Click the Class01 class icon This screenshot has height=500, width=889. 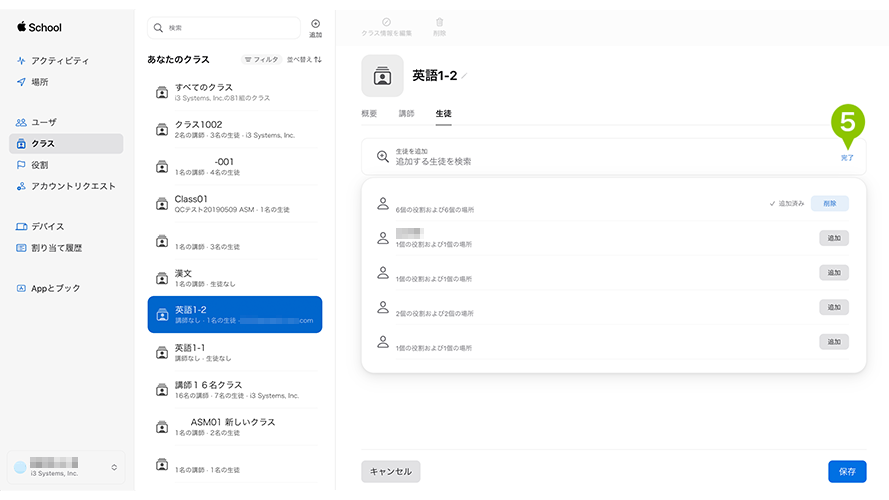pyautogui.click(x=162, y=204)
